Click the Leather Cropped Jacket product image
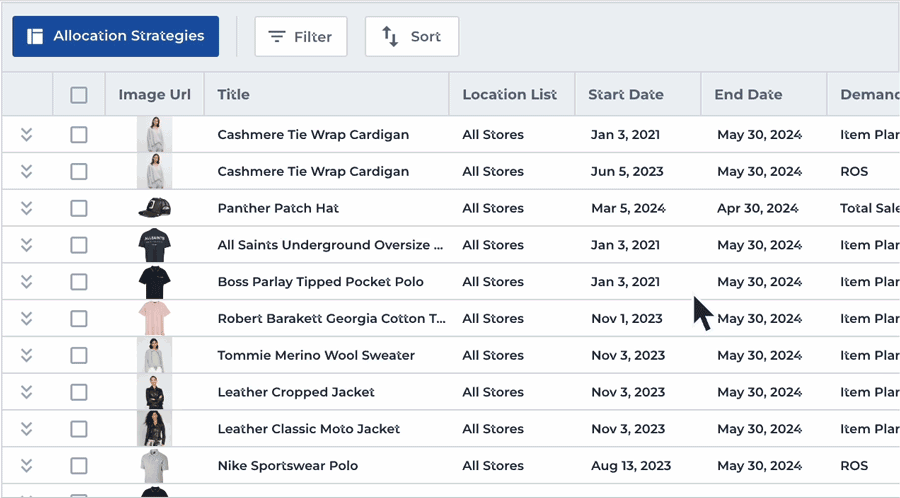The image size is (900, 498). pyautogui.click(x=154, y=392)
